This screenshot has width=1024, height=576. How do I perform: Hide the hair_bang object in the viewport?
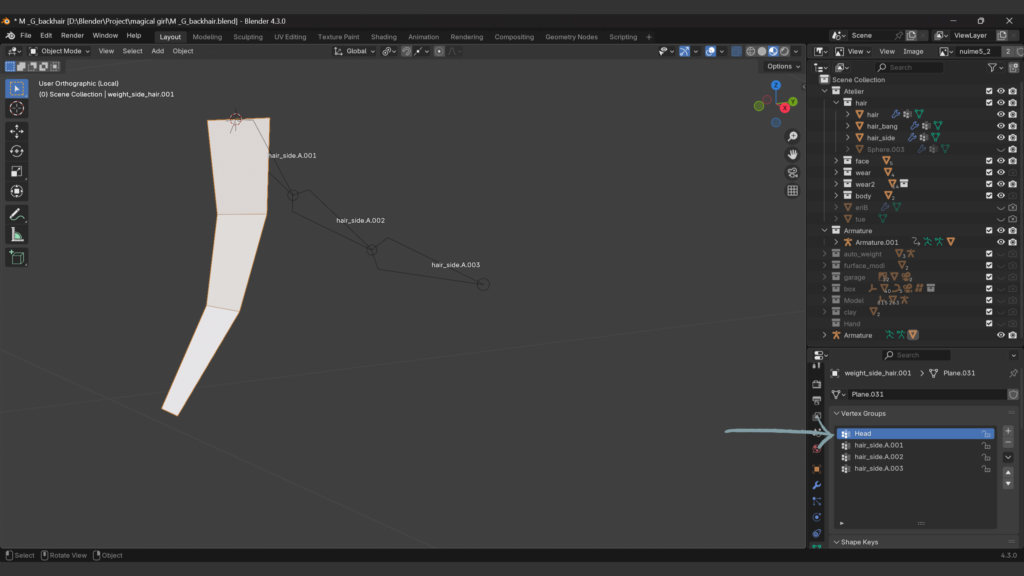click(x=1000, y=126)
